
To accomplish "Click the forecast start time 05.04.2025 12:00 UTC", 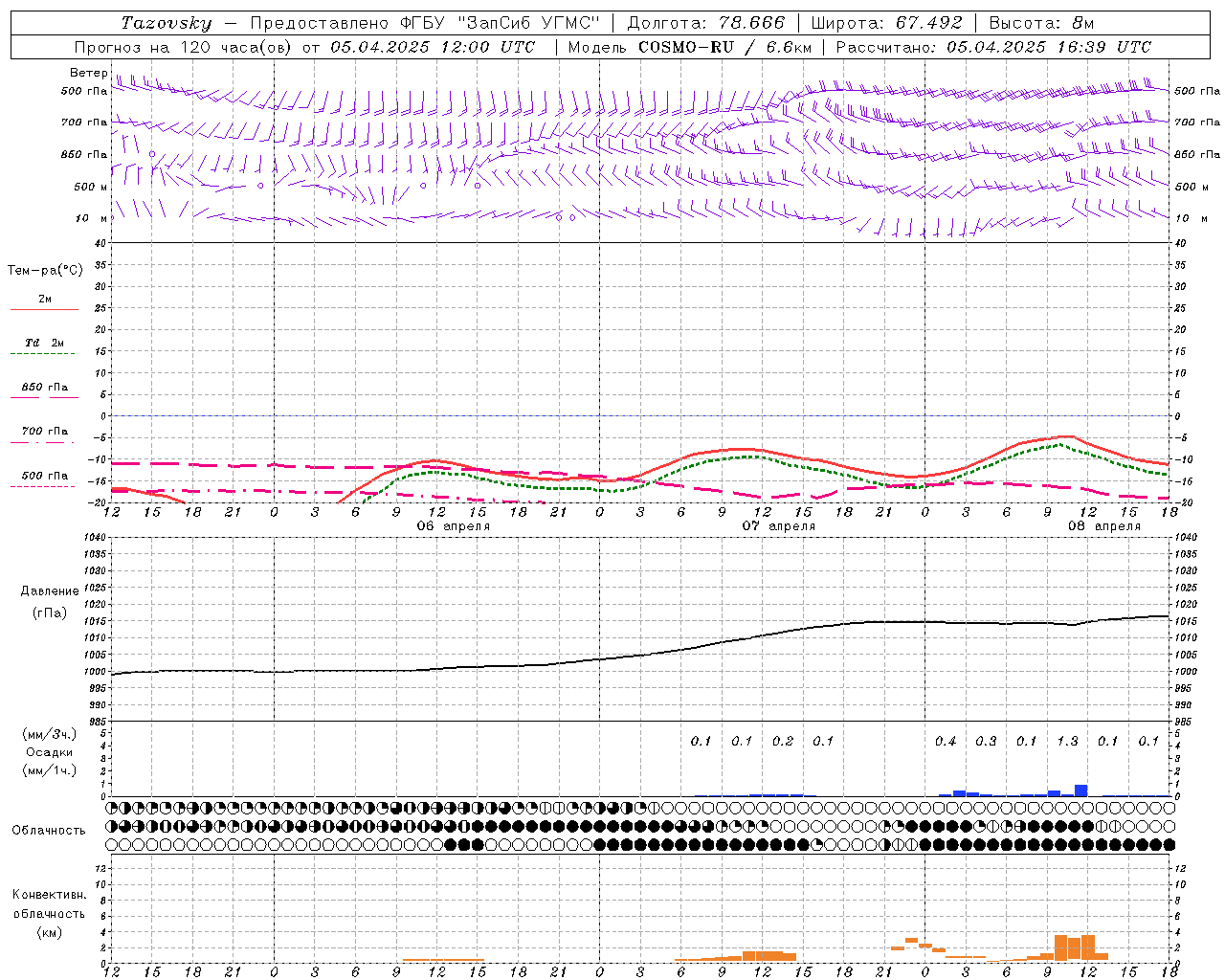I will 434,47.
